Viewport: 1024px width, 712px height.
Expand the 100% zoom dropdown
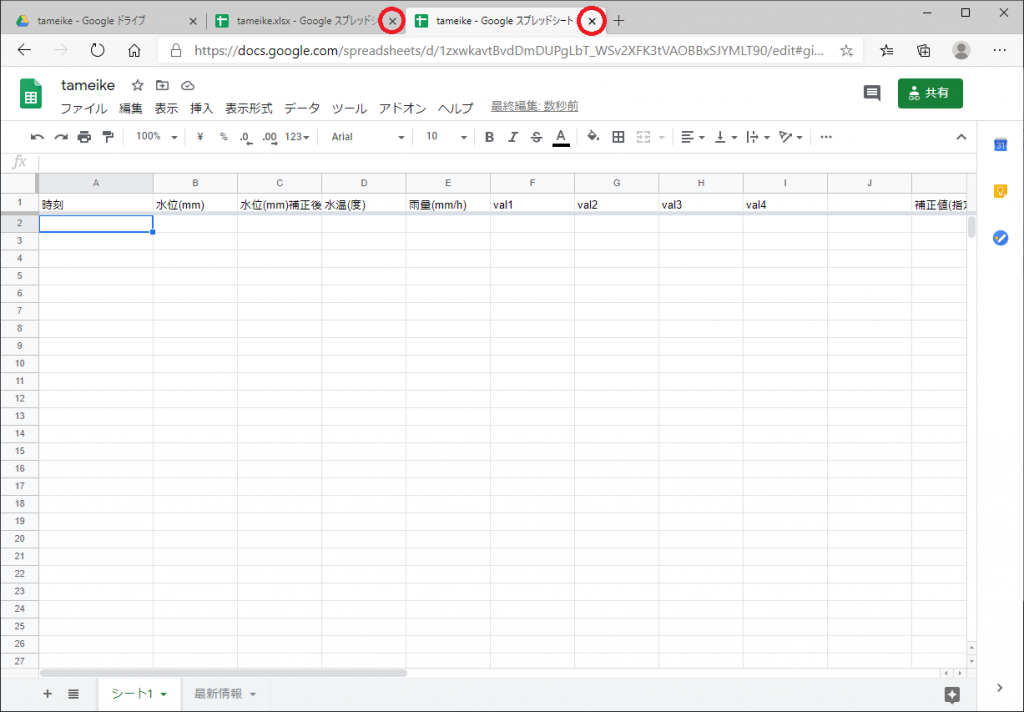157,137
